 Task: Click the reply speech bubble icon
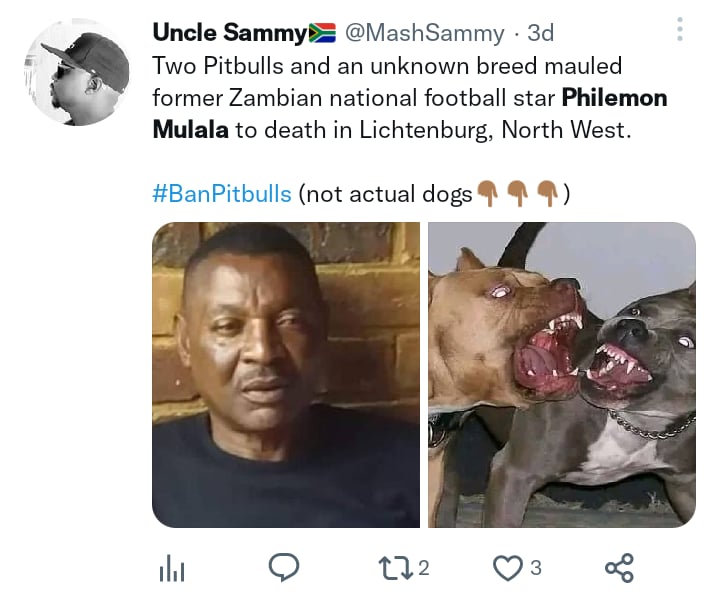pos(284,567)
